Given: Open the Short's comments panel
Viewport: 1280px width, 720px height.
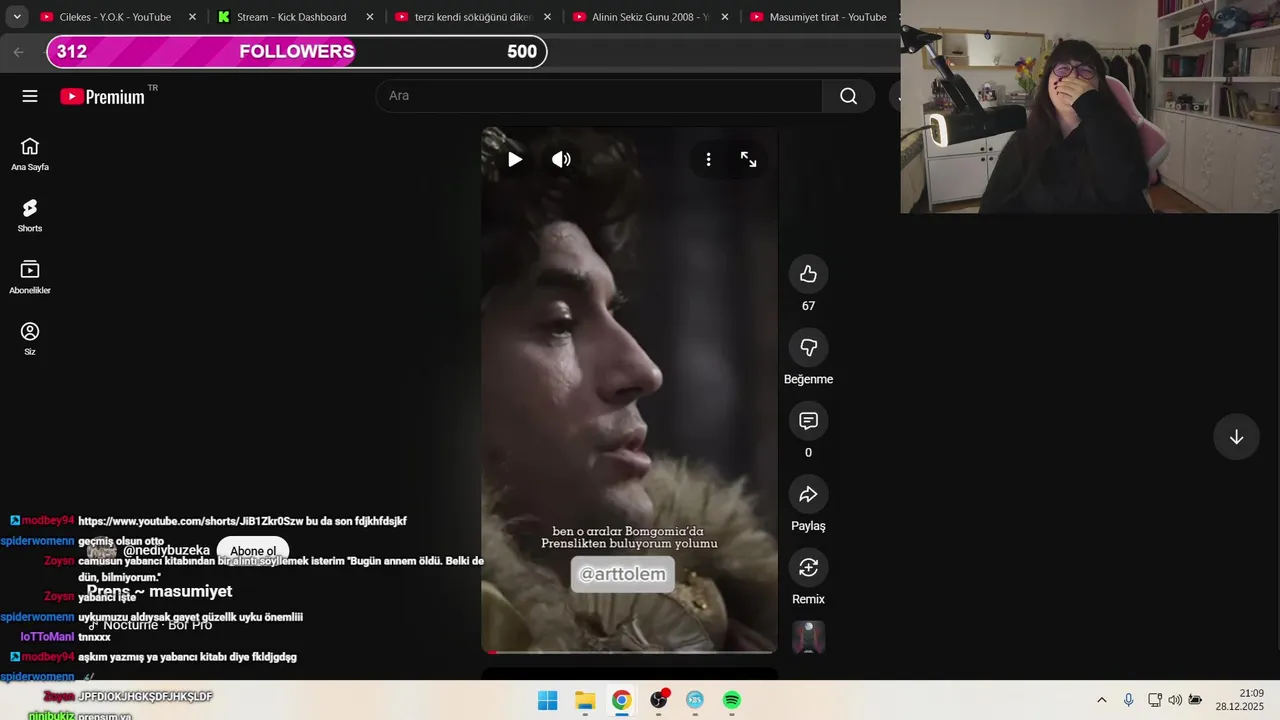Looking at the screenshot, I should (808, 420).
